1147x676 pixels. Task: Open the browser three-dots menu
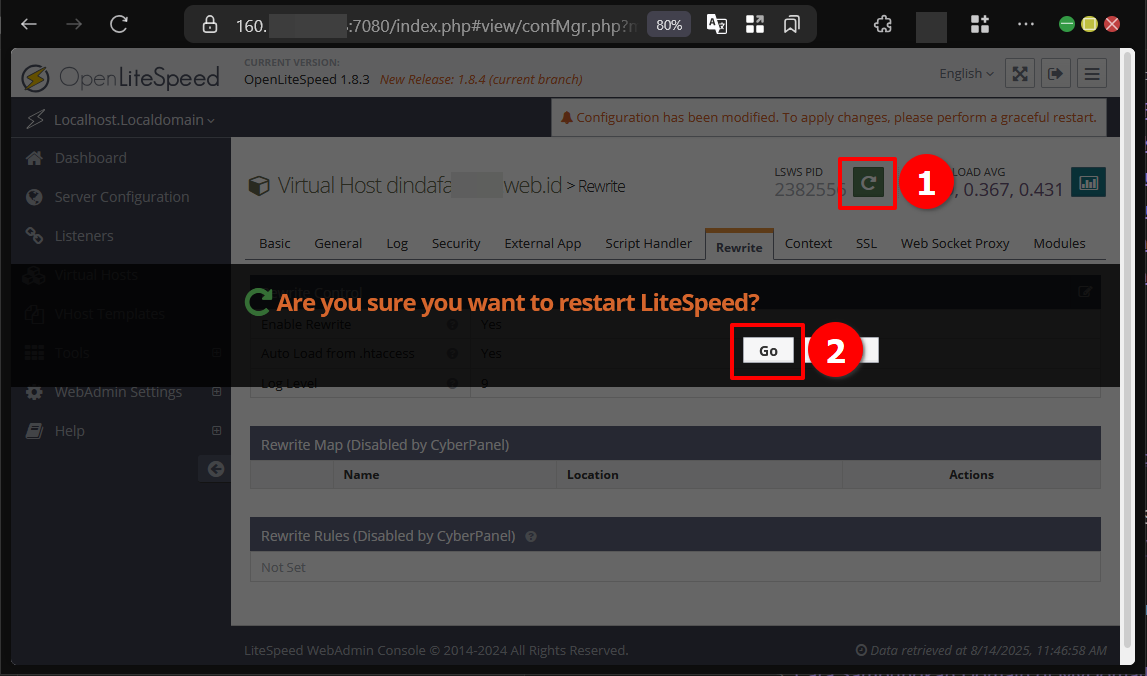1026,24
